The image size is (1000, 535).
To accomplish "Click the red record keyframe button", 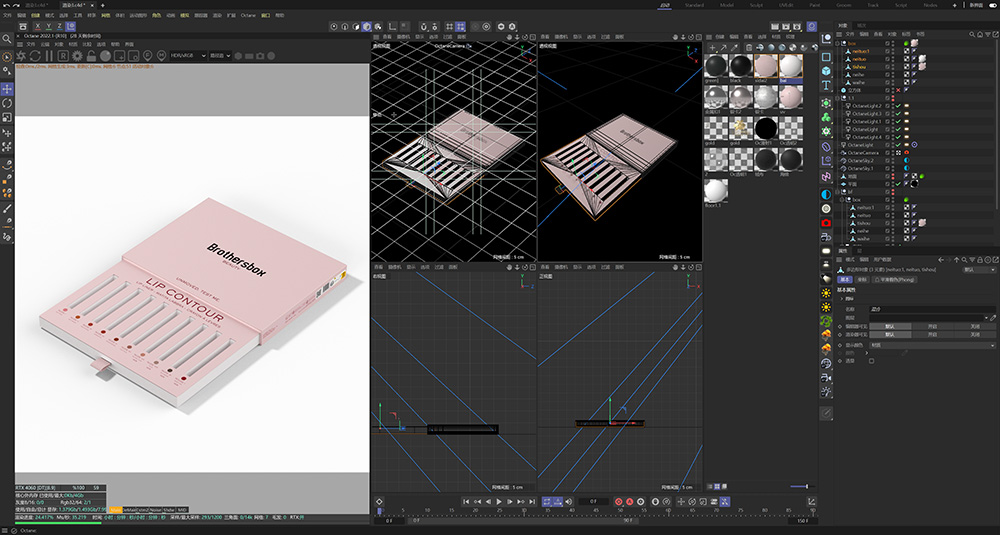I will coord(618,502).
